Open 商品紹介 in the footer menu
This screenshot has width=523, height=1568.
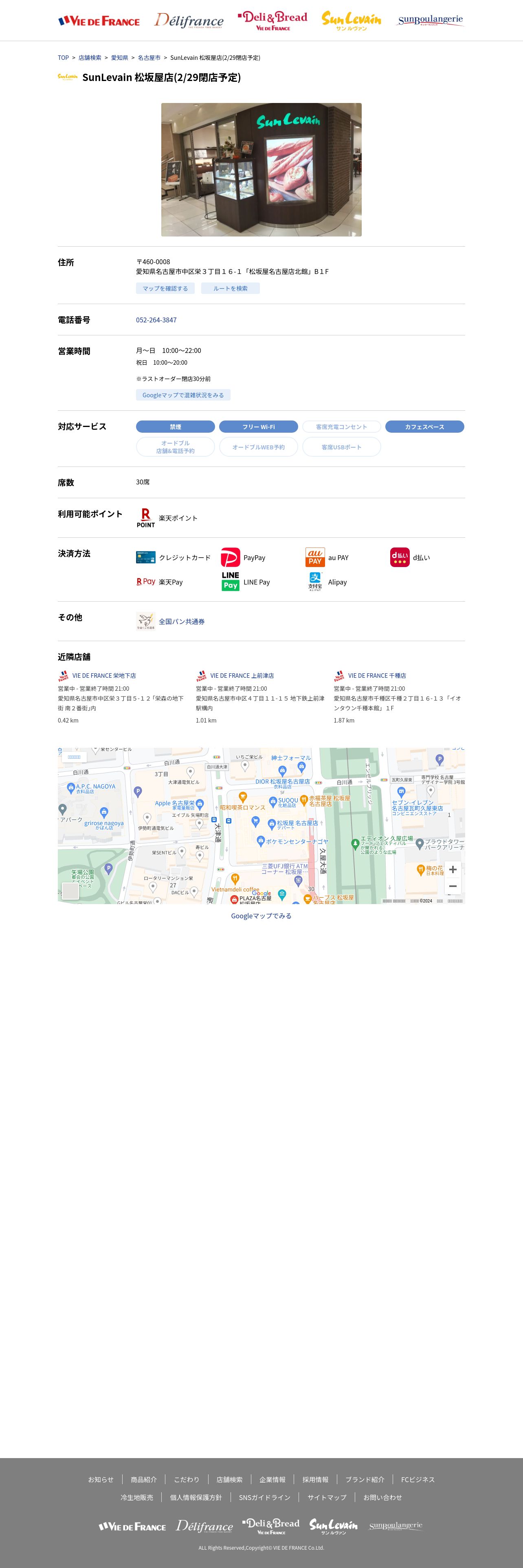144,1479
